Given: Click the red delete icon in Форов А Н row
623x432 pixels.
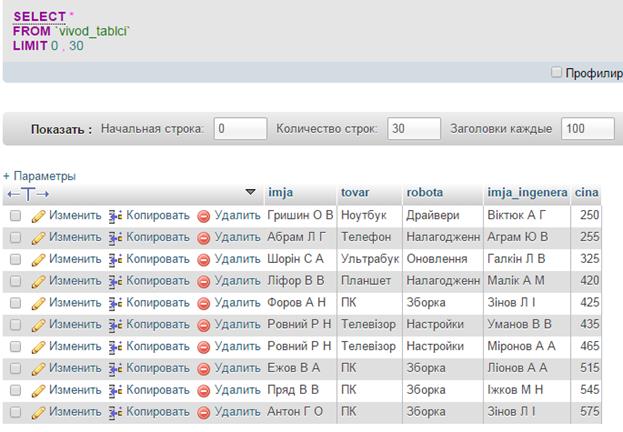Looking at the screenshot, I should click(x=203, y=304).
